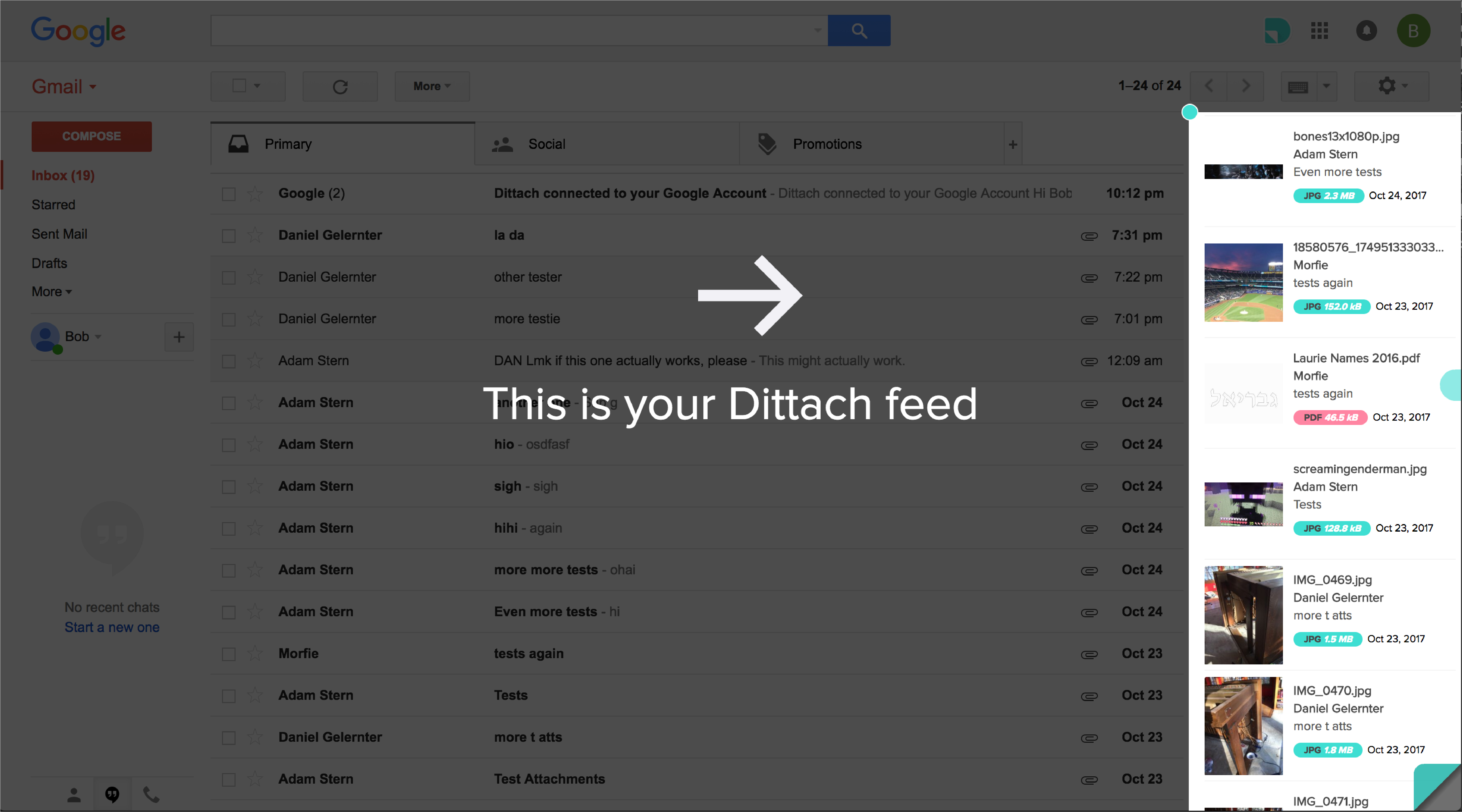Image resolution: width=1462 pixels, height=812 pixels.
Task: Open the Google apps grid
Action: coord(1320,31)
